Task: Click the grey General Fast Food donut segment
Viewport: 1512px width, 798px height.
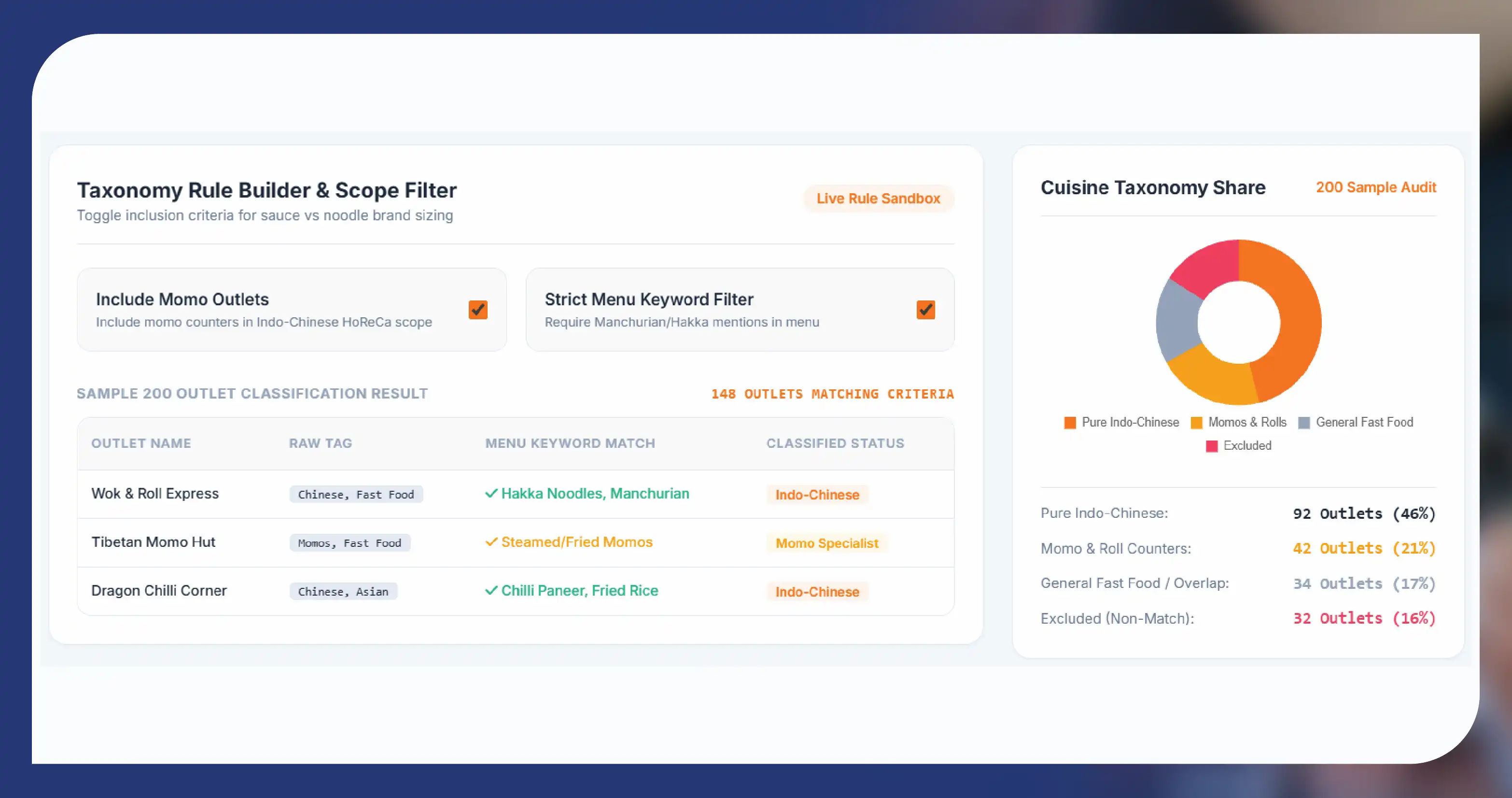Action: [x=1177, y=320]
